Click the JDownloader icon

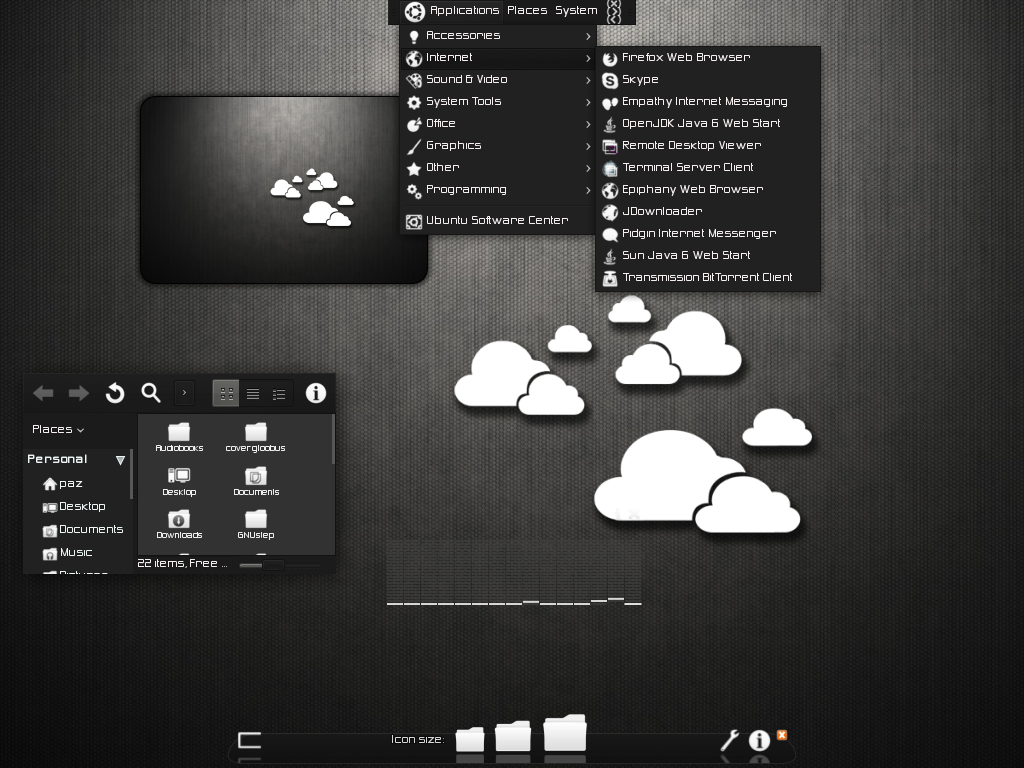[610, 212]
